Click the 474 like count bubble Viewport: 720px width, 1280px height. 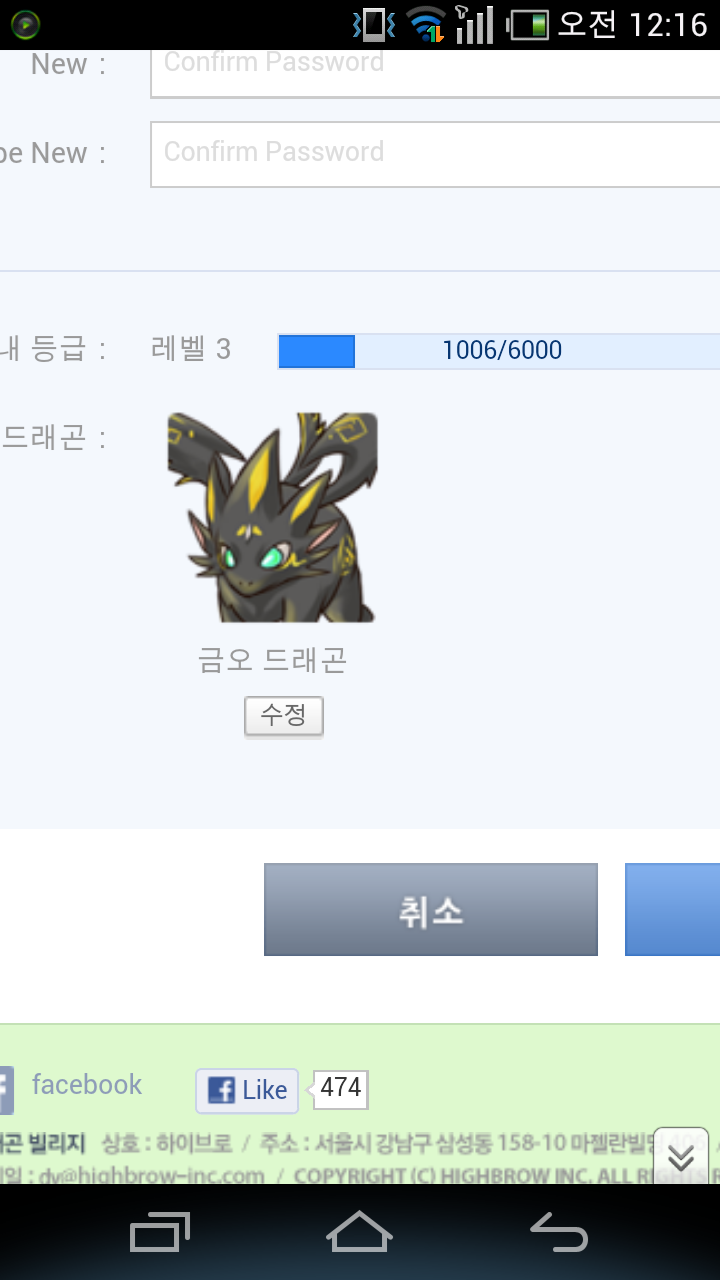(x=341, y=1089)
